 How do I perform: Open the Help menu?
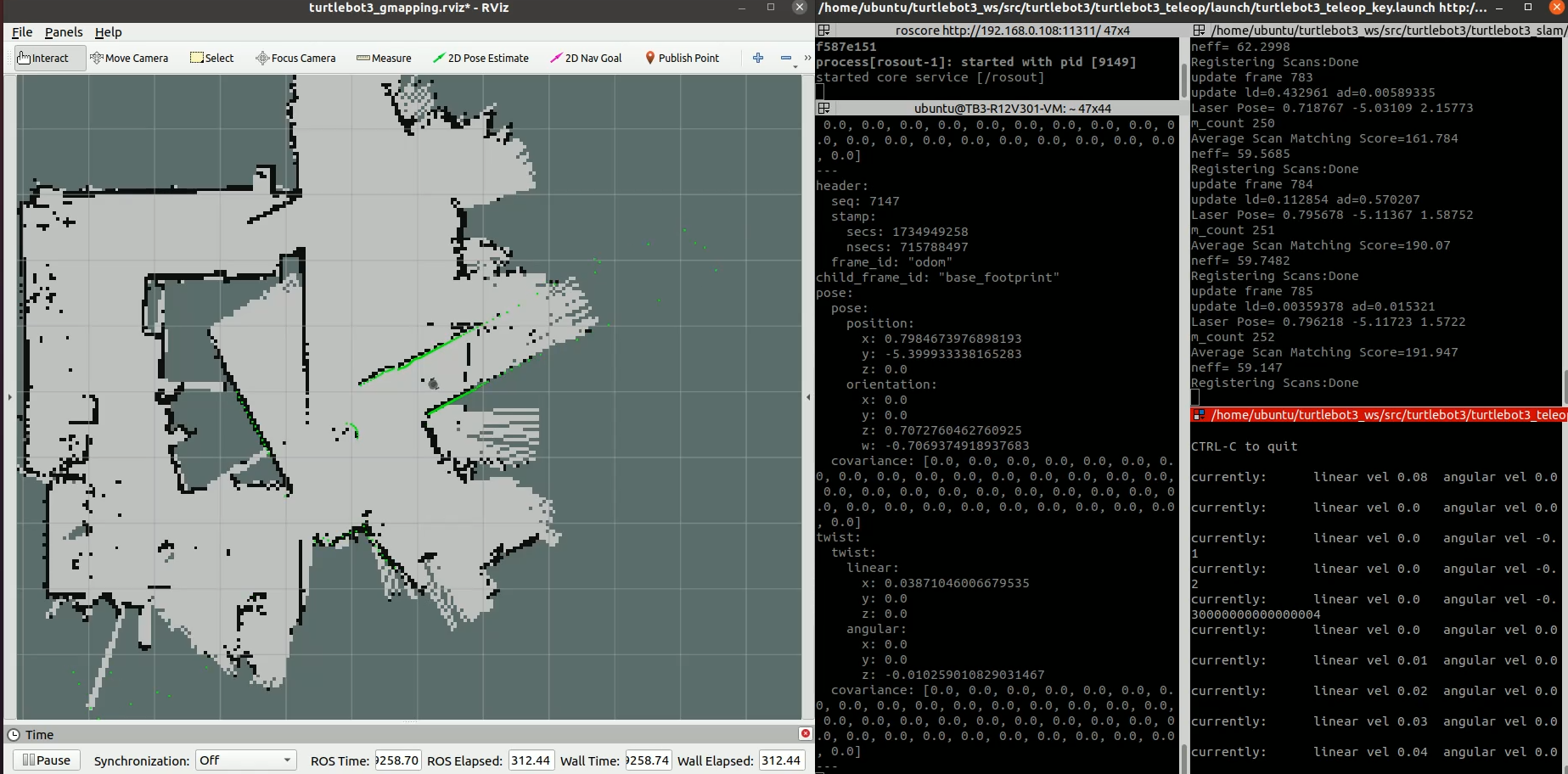tap(108, 32)
